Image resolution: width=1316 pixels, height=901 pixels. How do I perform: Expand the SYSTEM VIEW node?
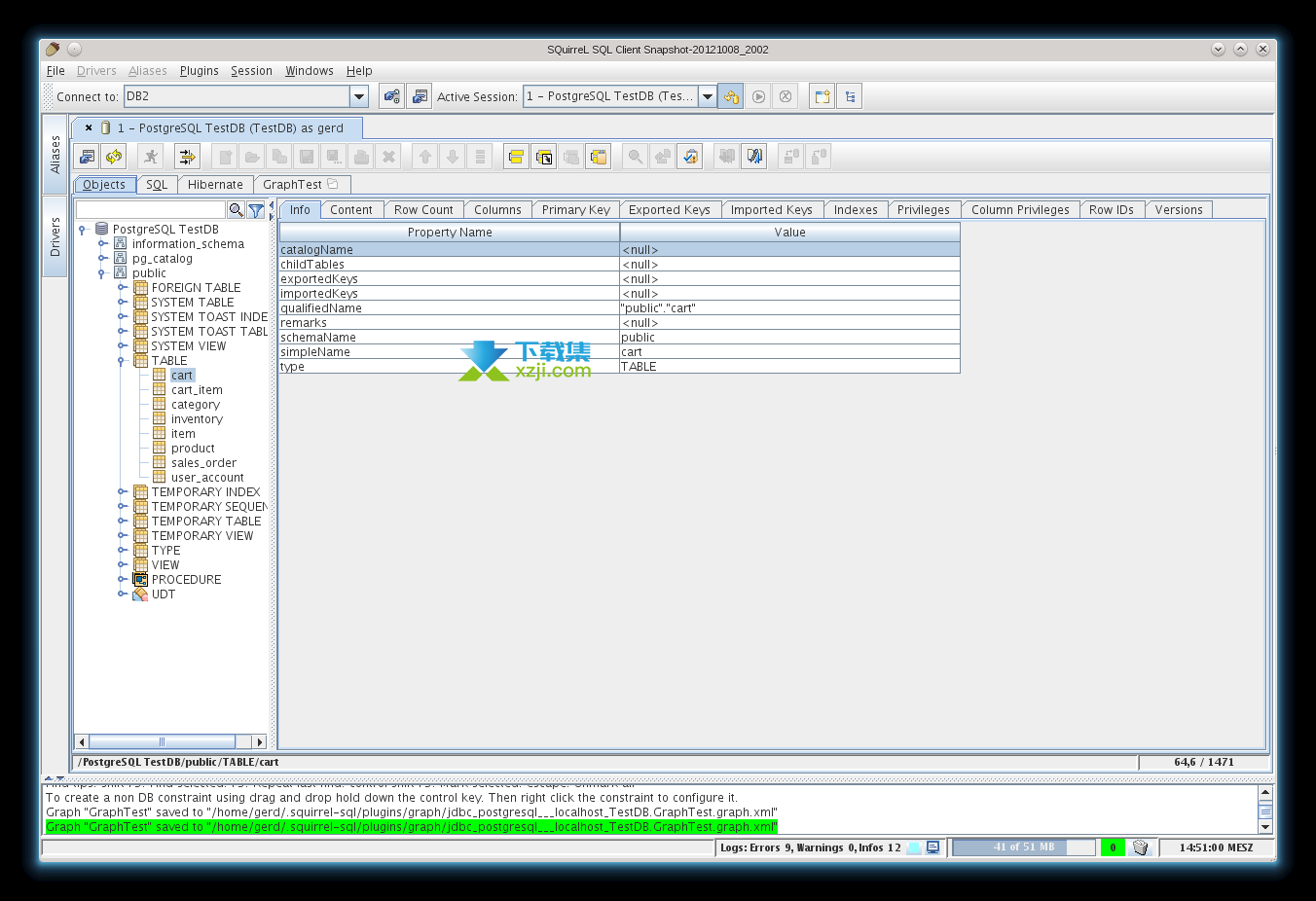click(x=122, y=346)
